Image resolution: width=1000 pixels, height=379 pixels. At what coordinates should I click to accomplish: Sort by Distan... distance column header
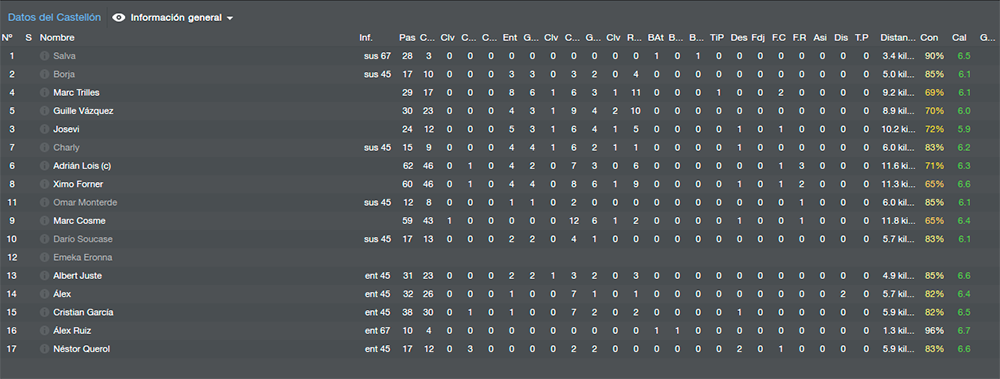point(898,38)
